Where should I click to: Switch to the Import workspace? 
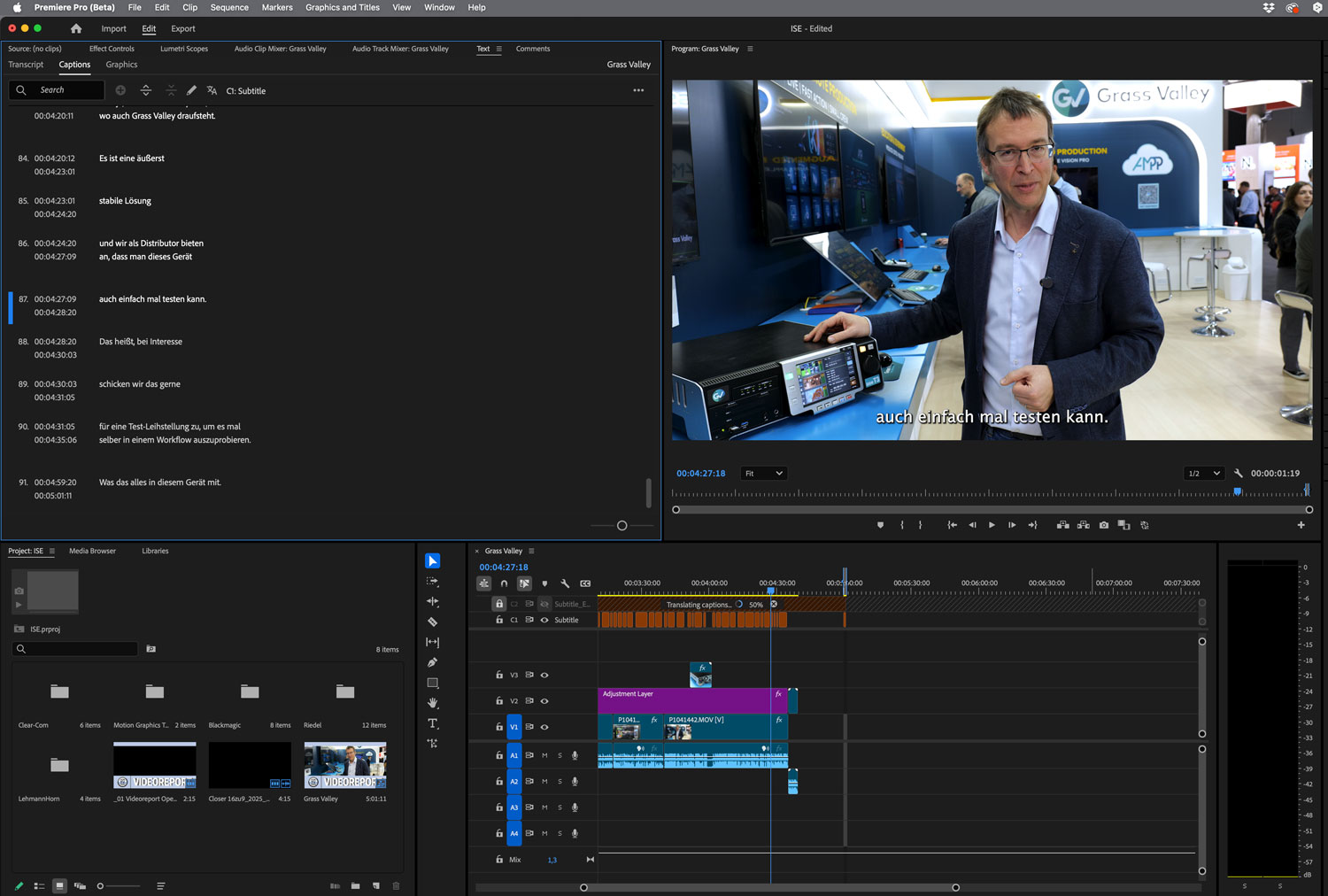[113, 28]
